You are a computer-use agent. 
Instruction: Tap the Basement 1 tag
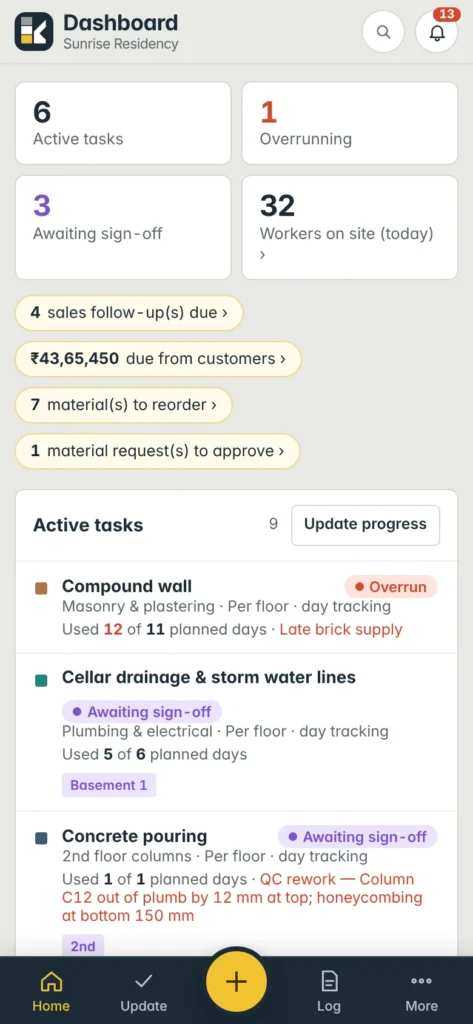click(109, 785)
